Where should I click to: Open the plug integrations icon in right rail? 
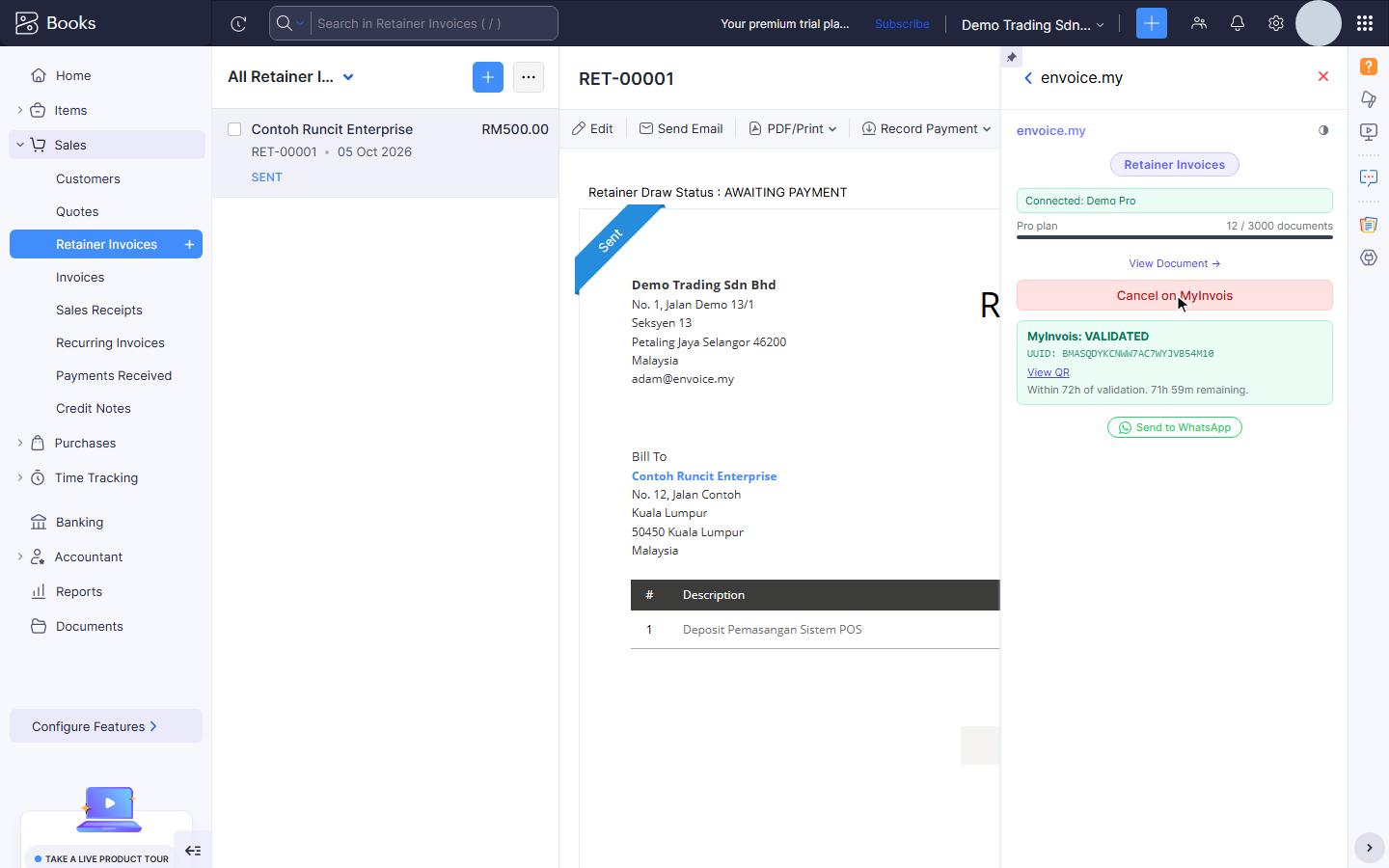point(1369,258)
